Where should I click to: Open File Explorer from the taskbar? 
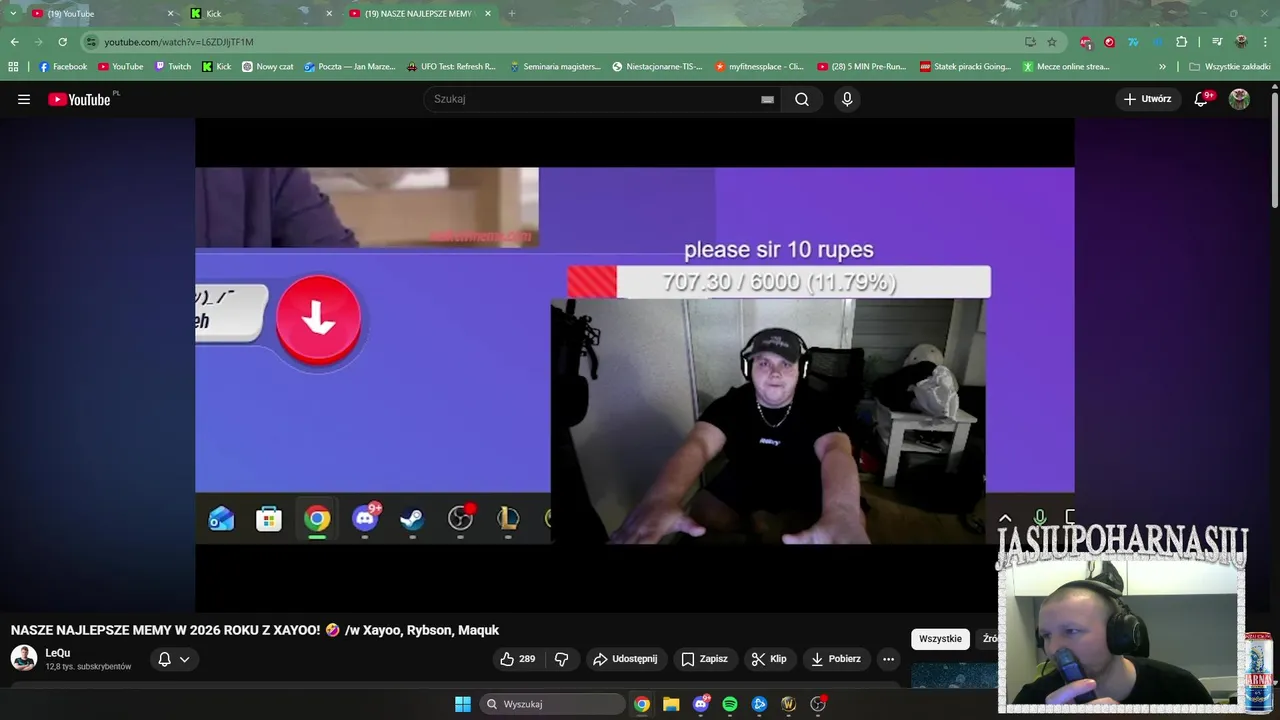[x=671, y=704]
